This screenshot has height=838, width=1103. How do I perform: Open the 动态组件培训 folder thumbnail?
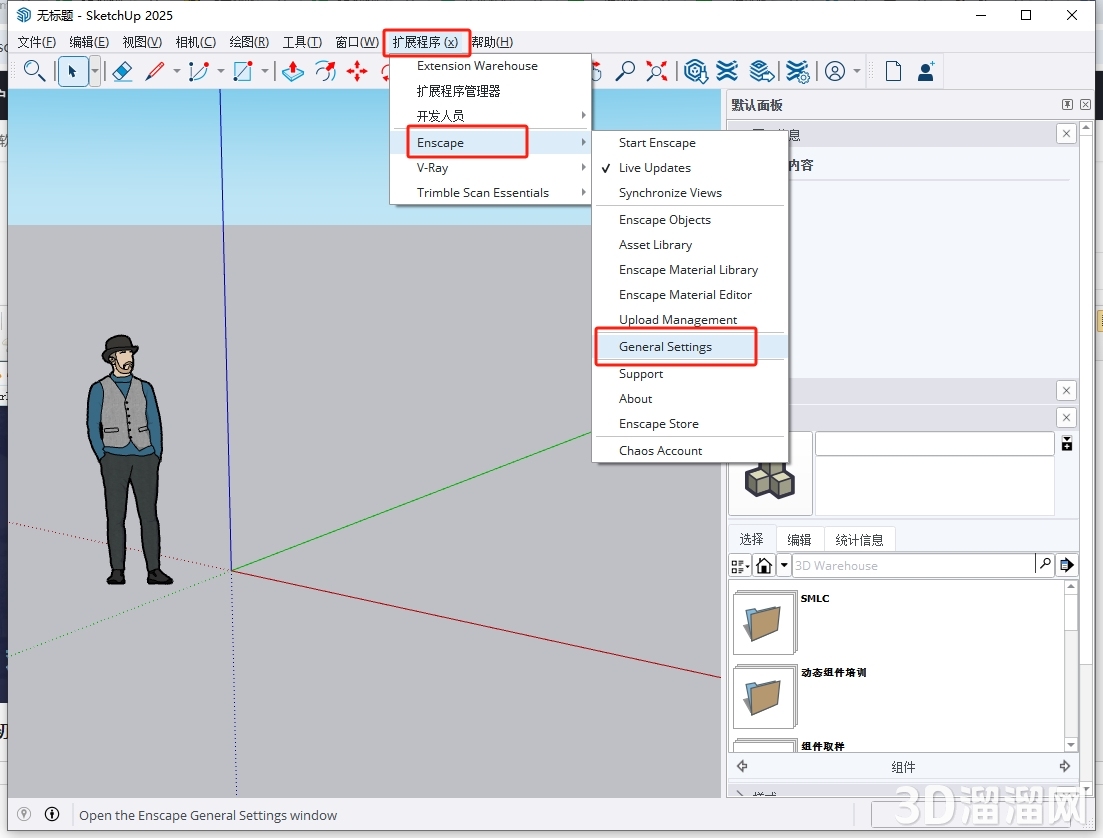(x=765, y=697)
